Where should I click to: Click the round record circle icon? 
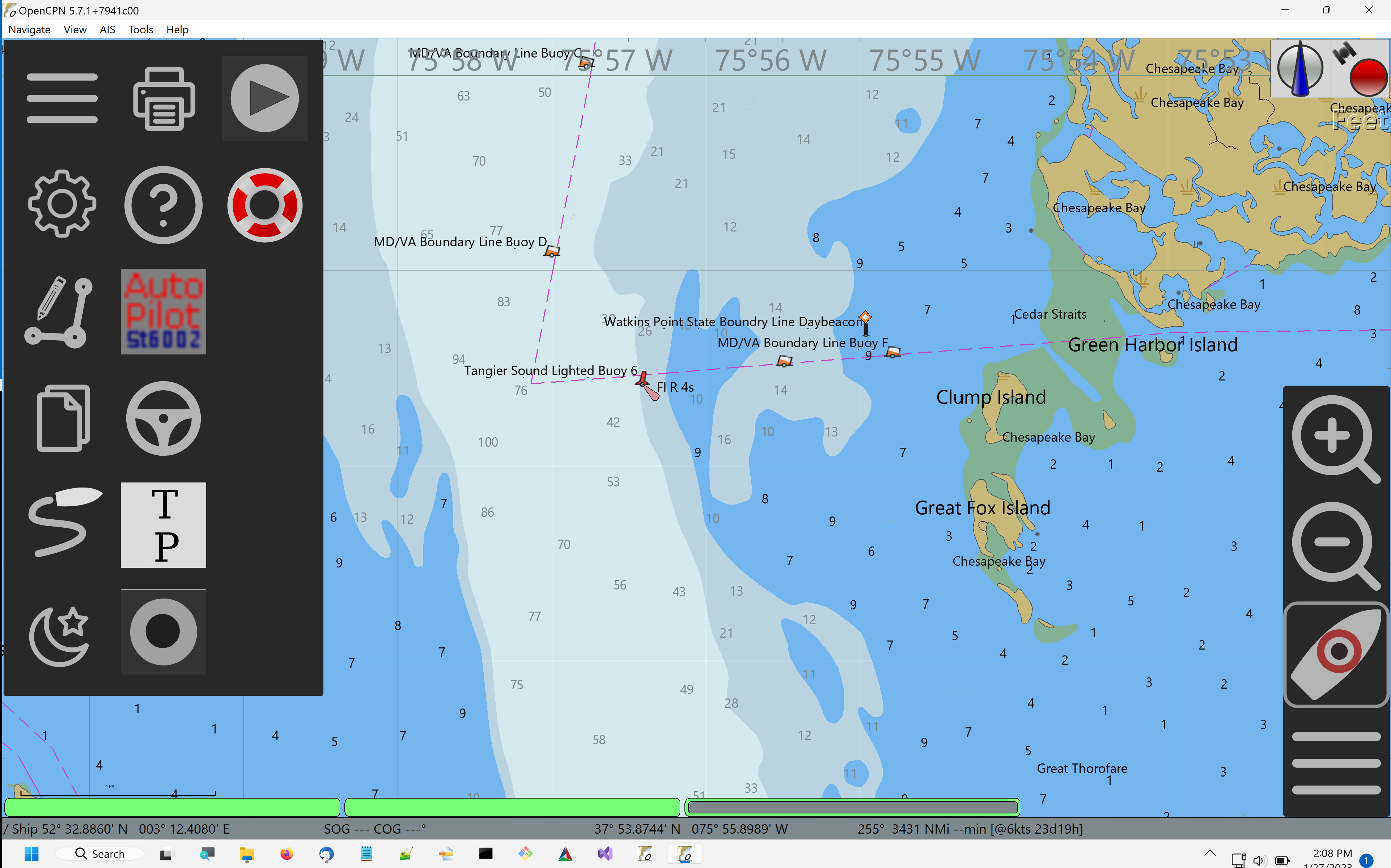164,632
